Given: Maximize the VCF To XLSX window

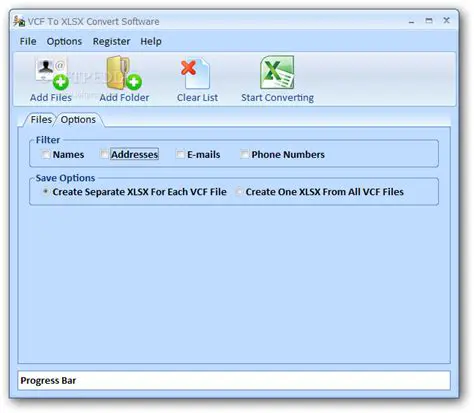Looking at the screenshot, I should point(429,21).
